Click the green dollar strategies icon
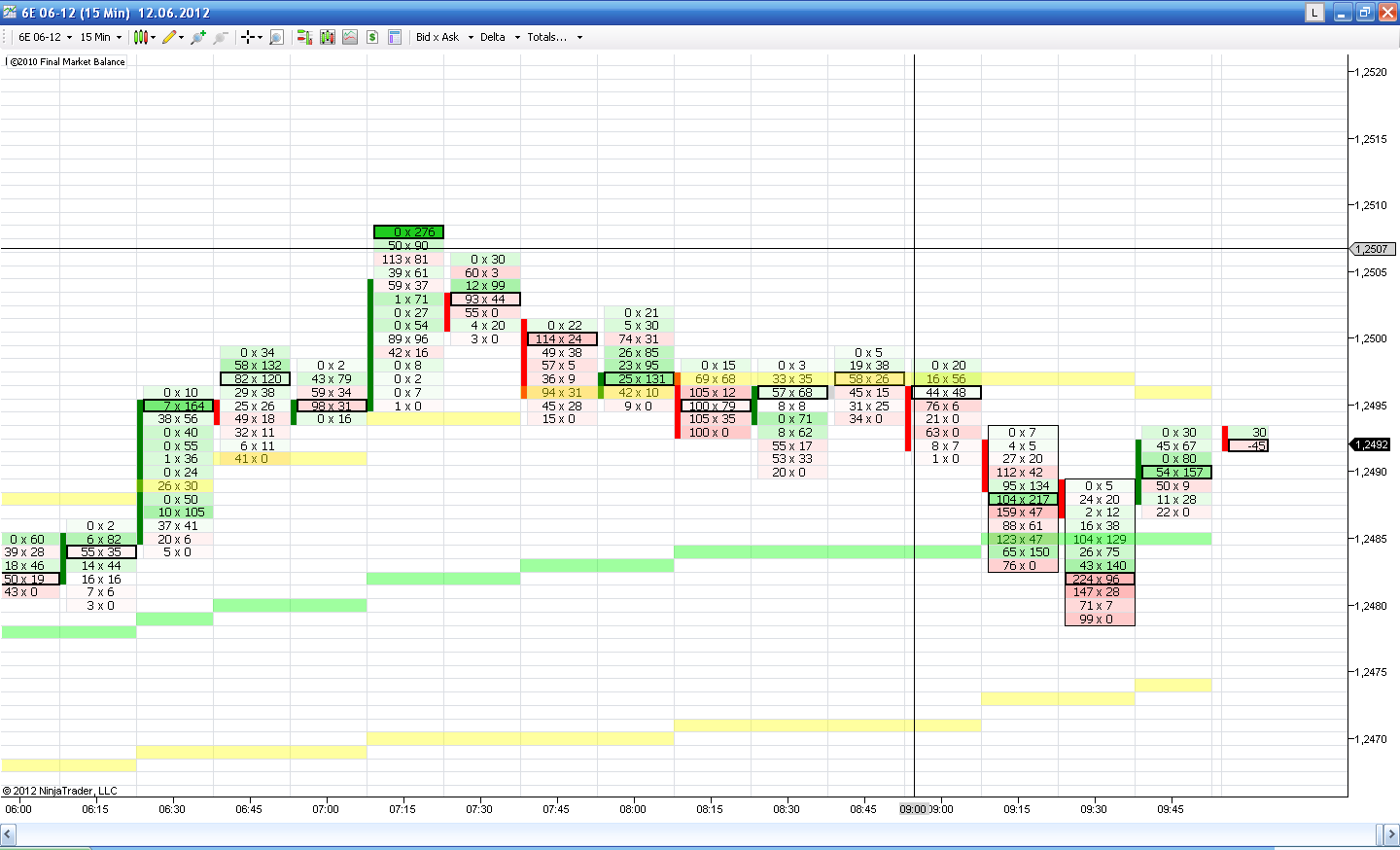 pyautogui.click(x=372, y=37)
